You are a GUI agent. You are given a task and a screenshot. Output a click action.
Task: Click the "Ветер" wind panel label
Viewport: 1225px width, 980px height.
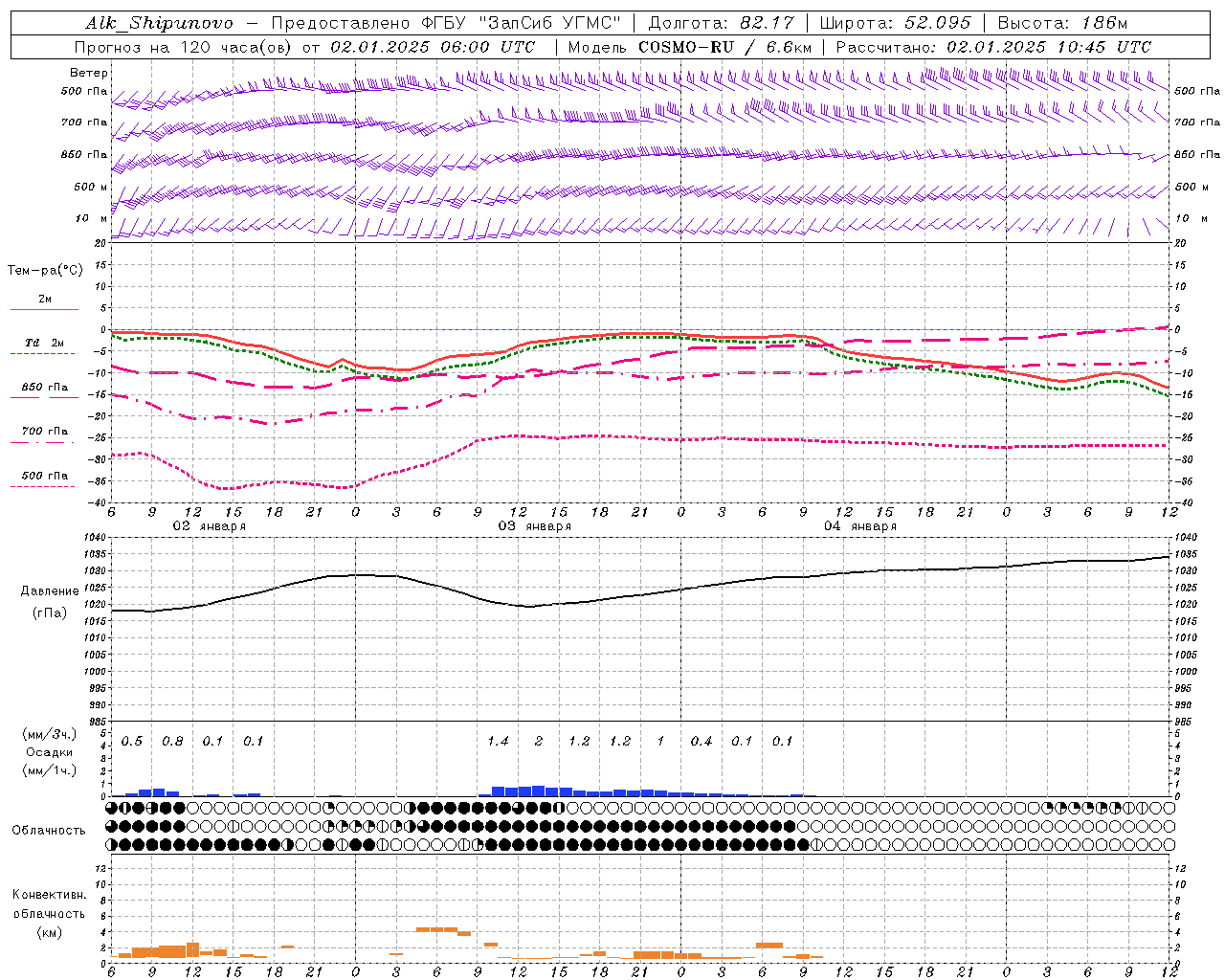coord(89,73)
